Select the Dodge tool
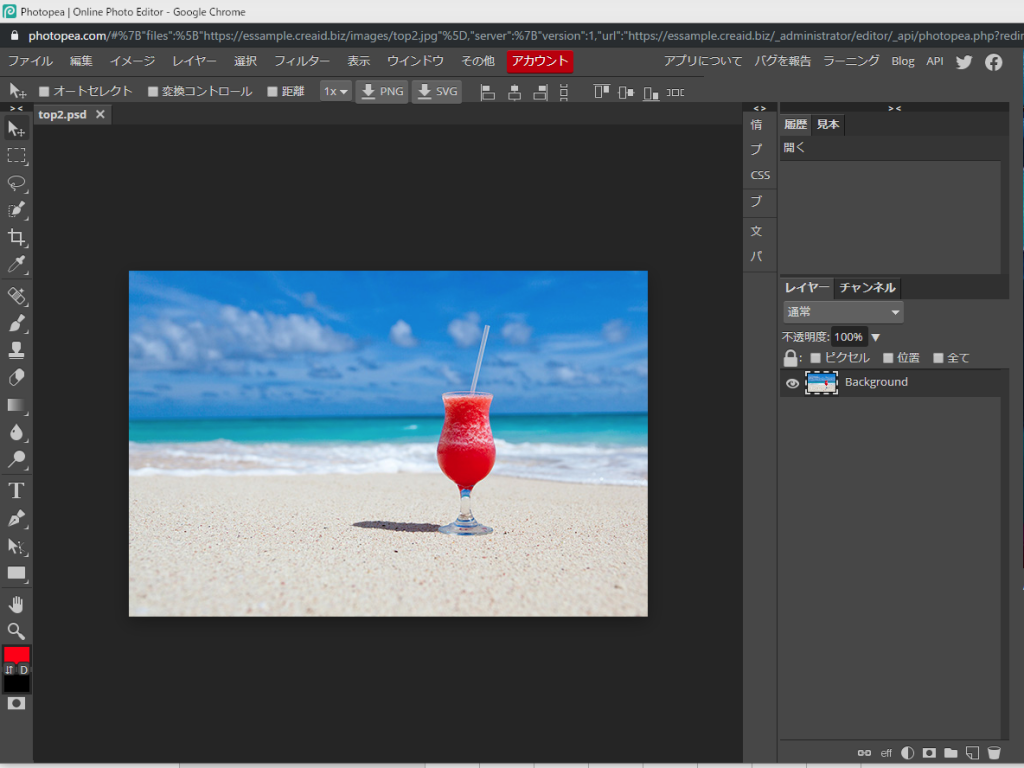This screenshot has width=1024, height=768. point(16,460)
